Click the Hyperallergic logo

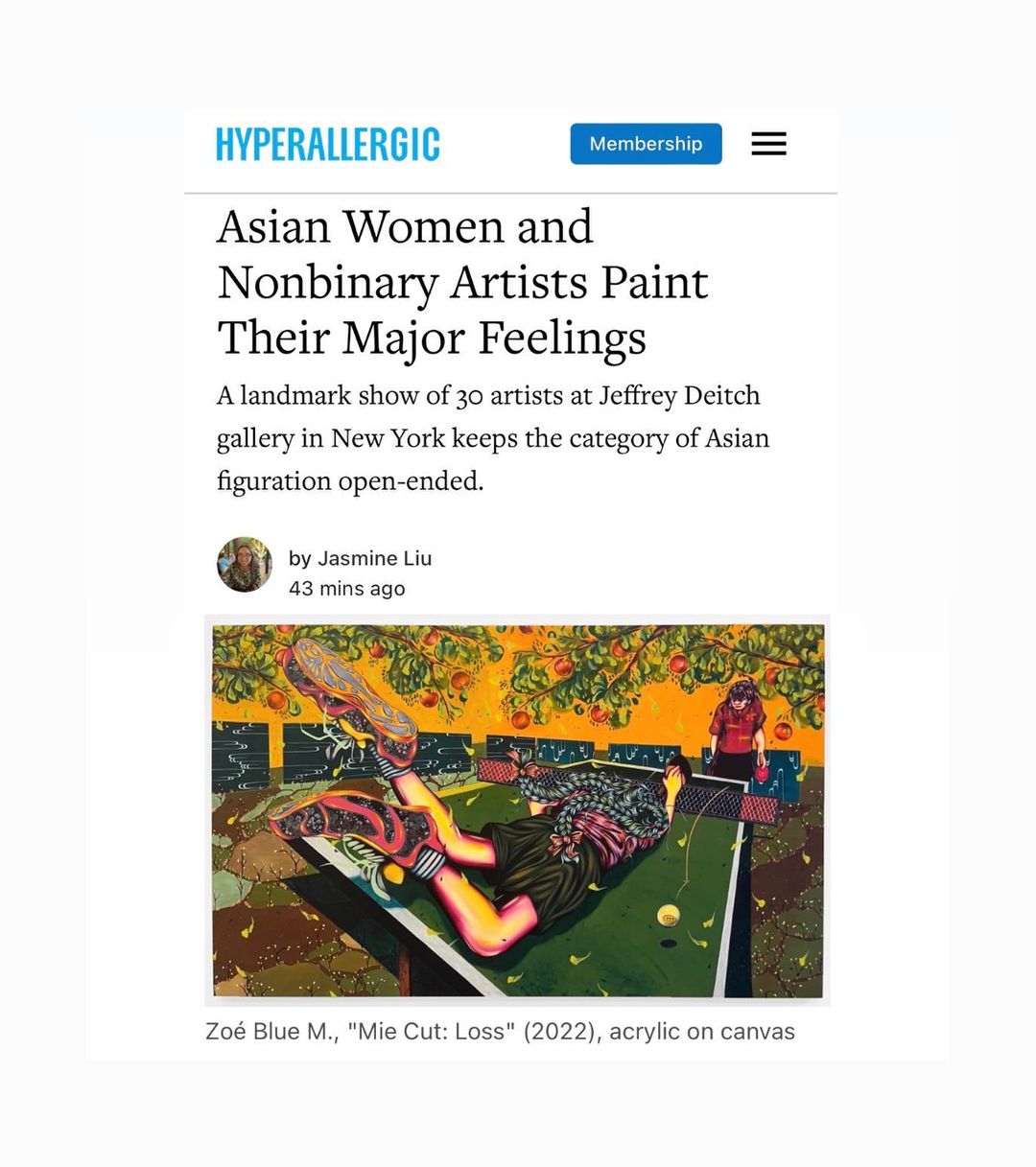click(x=327, y=144)
